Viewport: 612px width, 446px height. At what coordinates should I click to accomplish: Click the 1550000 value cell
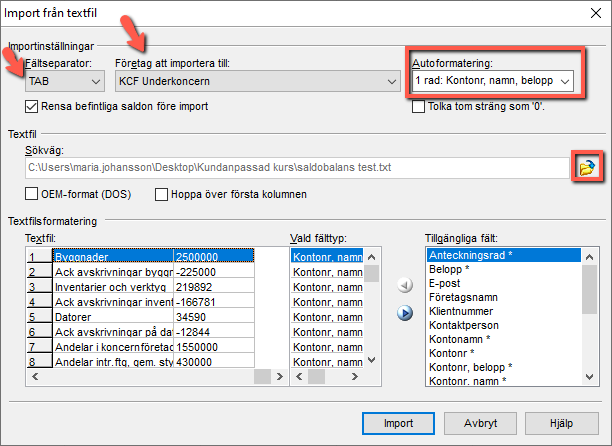point(214,347)
